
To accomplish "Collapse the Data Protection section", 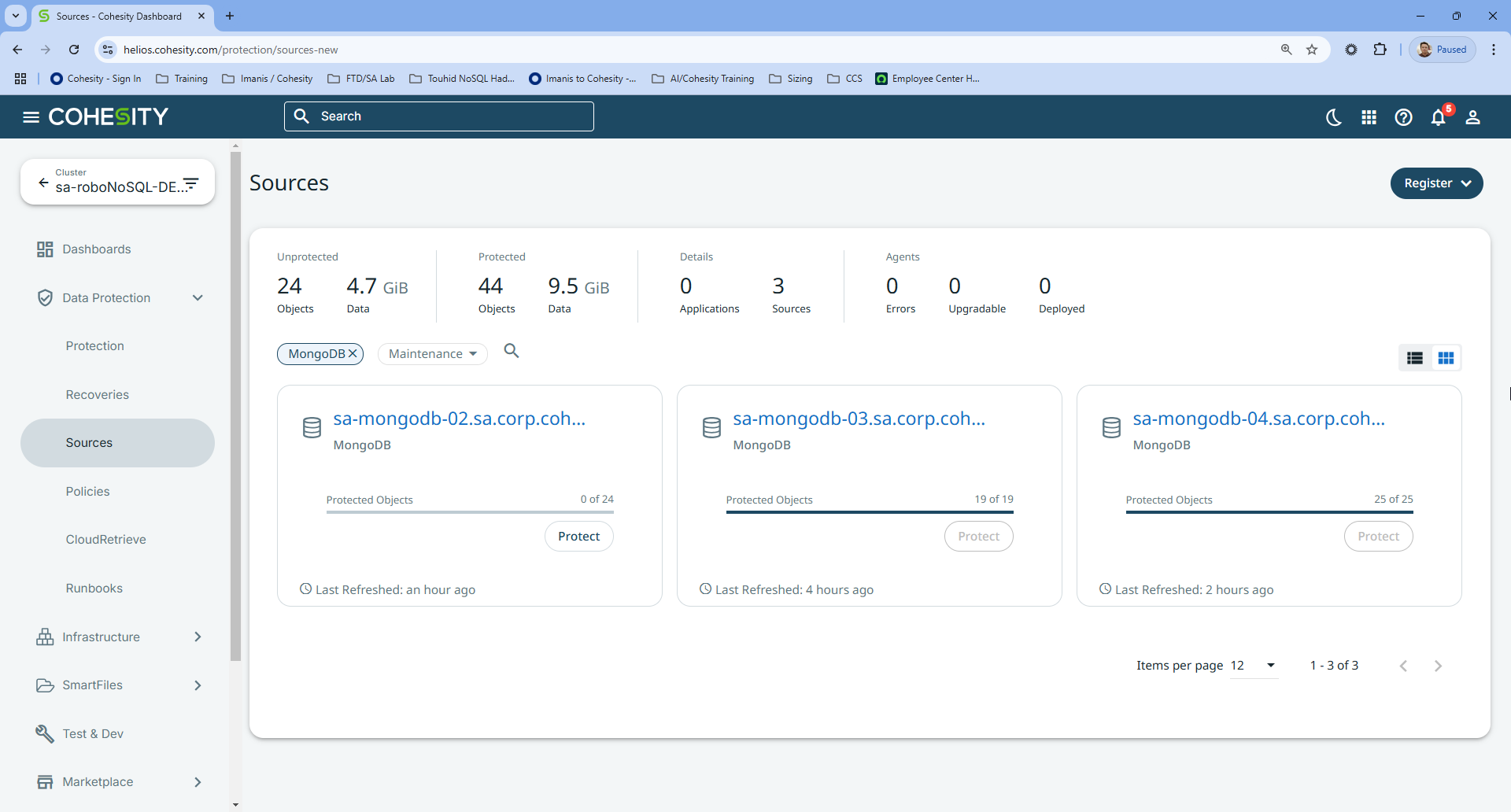I will [x=198, y=298].
